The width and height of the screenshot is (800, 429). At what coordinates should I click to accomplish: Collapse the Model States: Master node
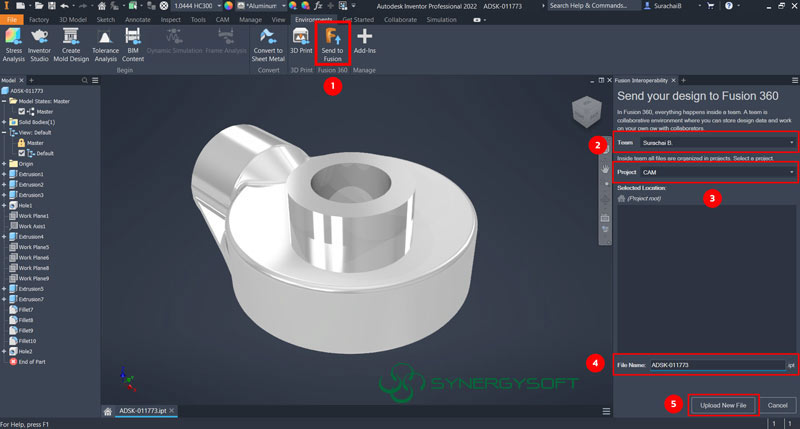click(x=4, y=101)
